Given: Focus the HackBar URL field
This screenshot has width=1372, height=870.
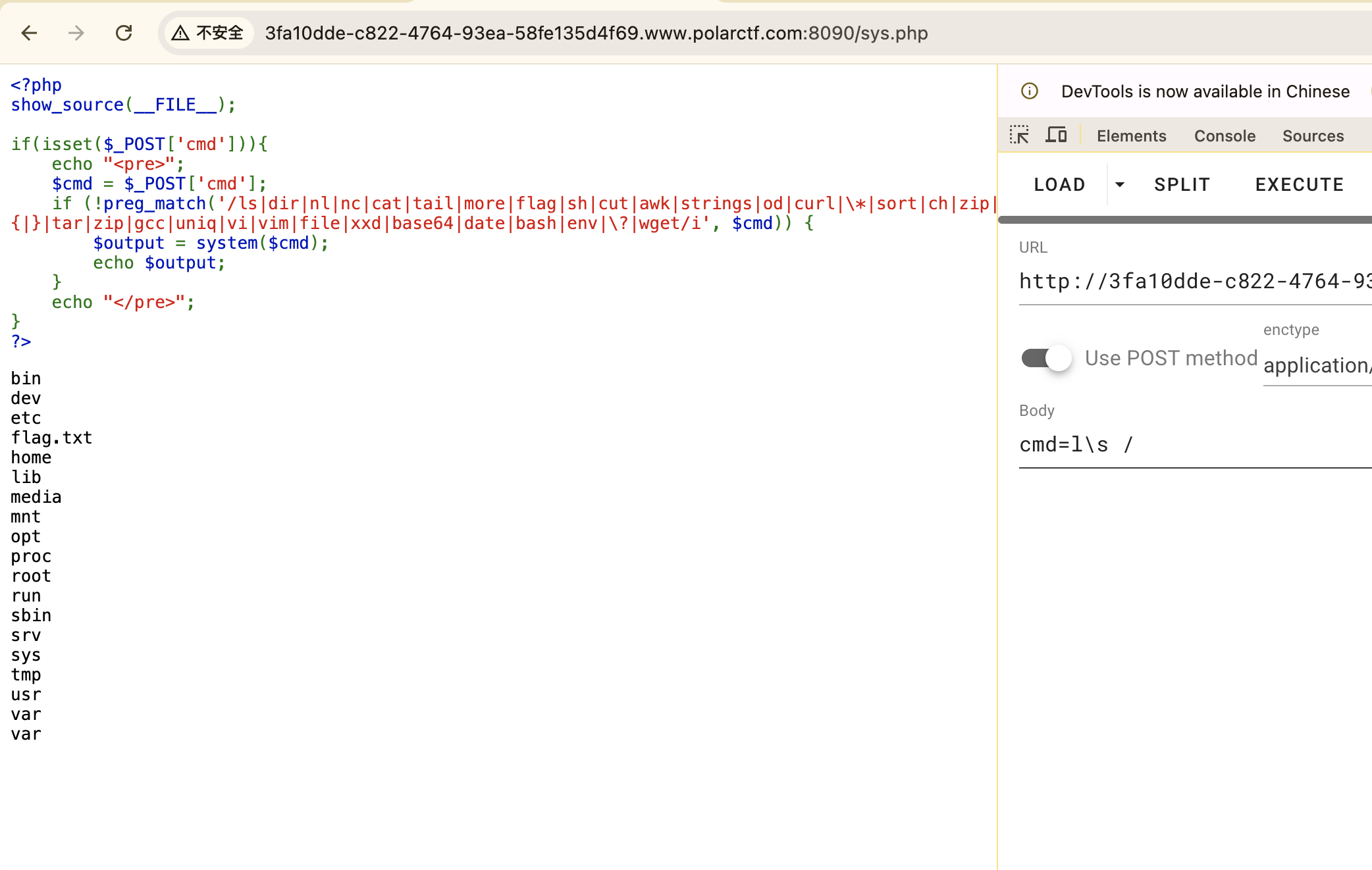Looking at the screenshot, I should (1194, 282).
